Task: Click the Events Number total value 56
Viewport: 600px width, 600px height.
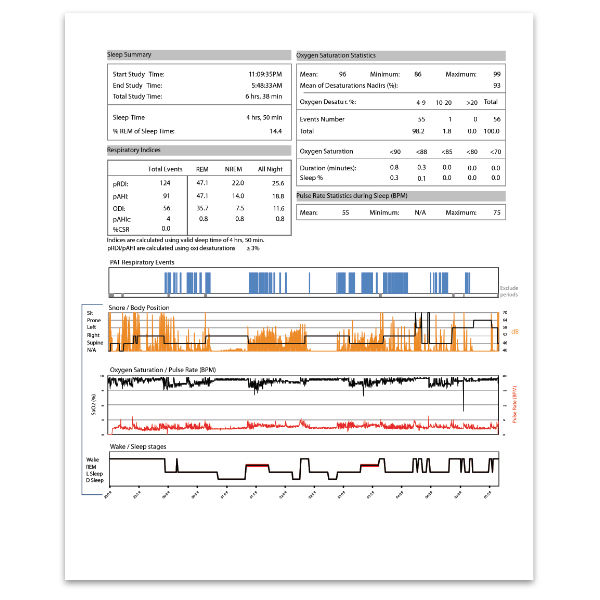Action: pyautogui.click(x=497, y=119)
